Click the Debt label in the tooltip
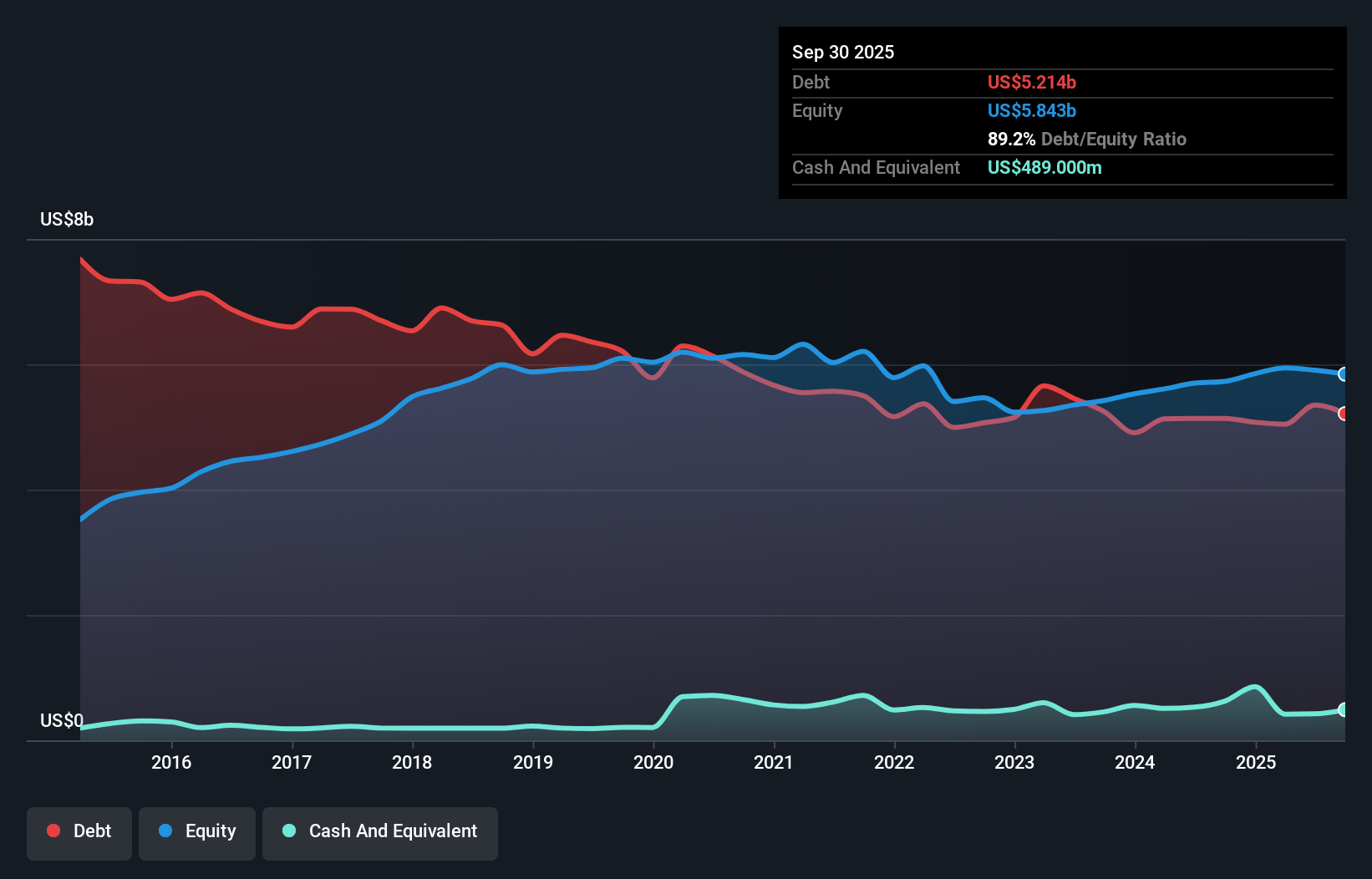Screen dimensions: 1372x879 click(x=810, y=82)
